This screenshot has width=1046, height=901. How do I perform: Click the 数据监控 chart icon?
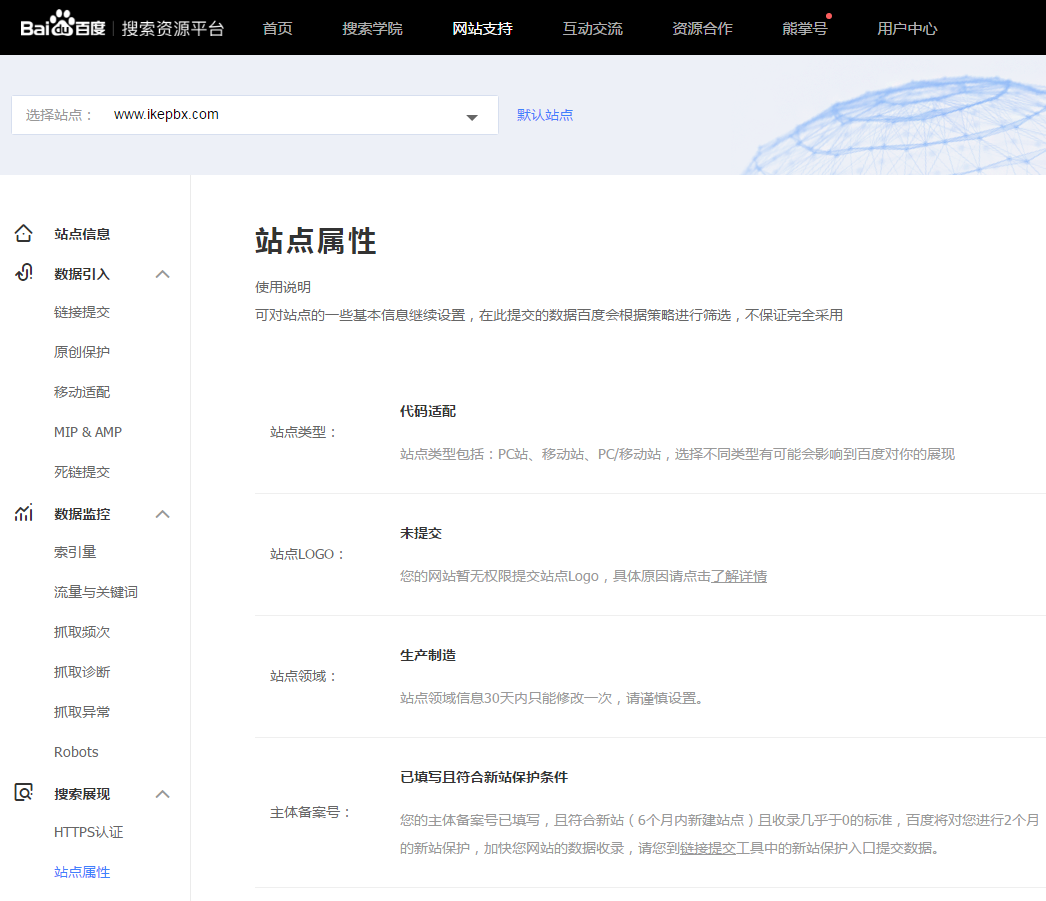23,513
